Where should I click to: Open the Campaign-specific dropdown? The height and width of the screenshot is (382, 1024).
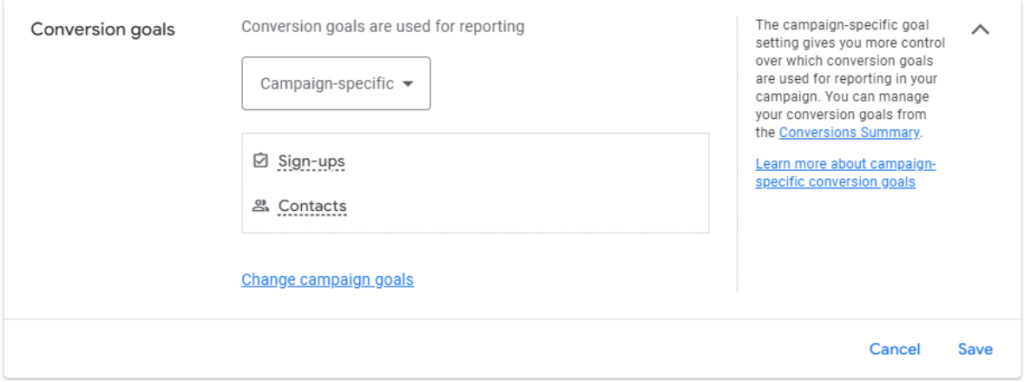(336, 84)
